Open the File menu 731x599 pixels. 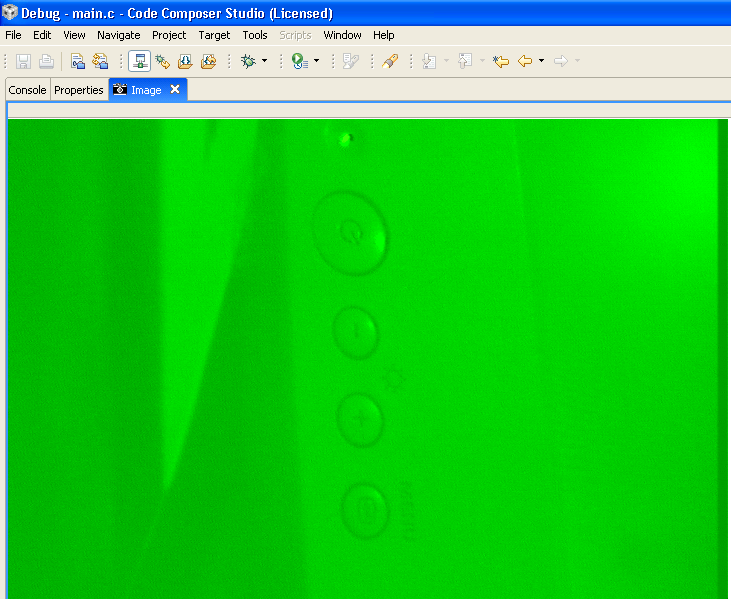[x=13, y=35]
